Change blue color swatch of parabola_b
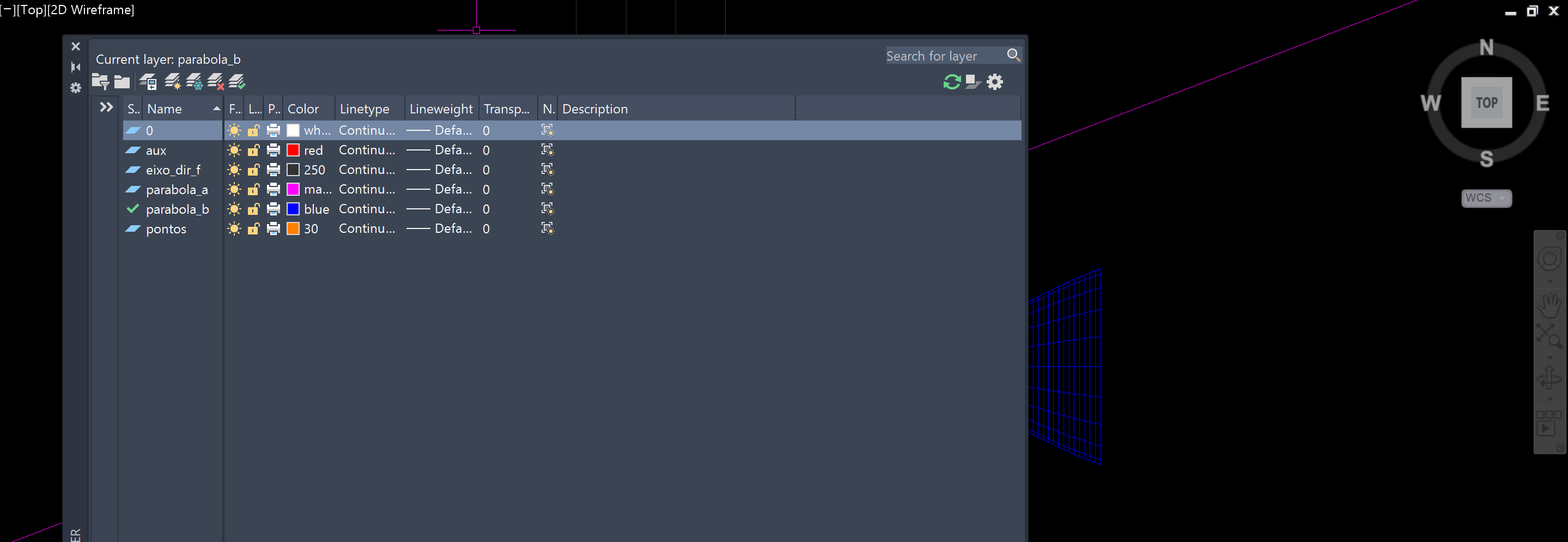The width and height of the screenshot is (1568, 542). pyautogui.click(x=293, y=209)
